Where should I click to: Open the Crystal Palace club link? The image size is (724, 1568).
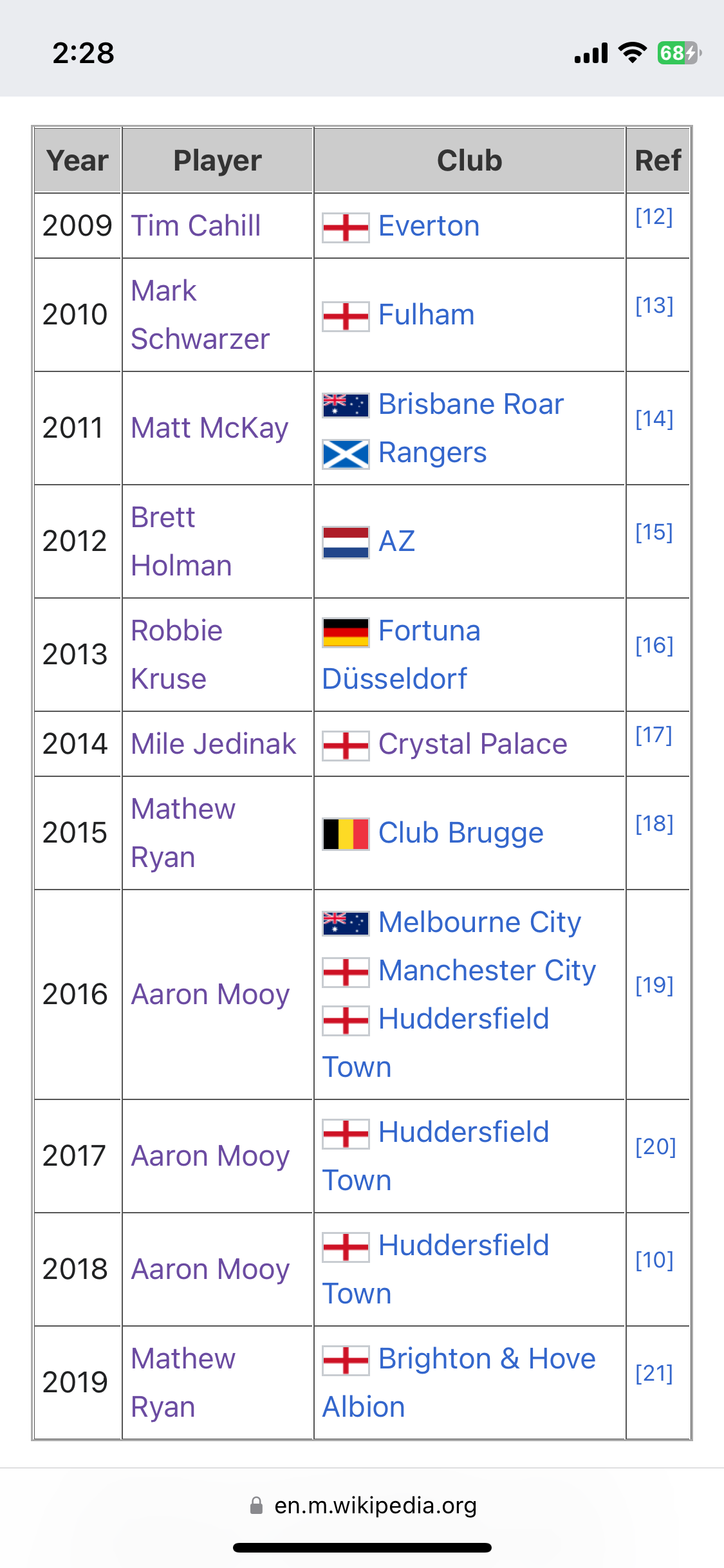472,744
